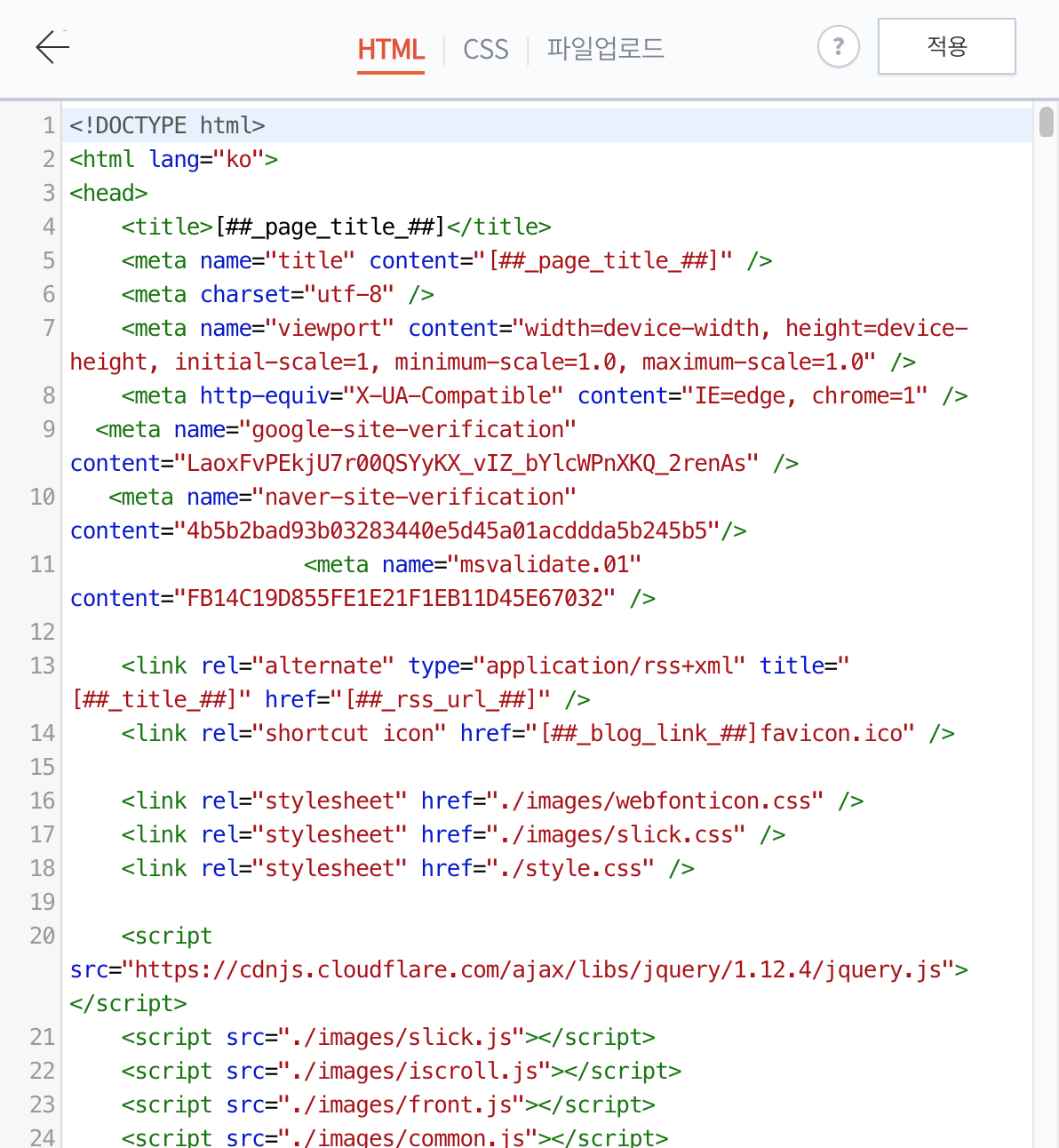Click the ./style.css stylesheet line

[x=408, y=868]
